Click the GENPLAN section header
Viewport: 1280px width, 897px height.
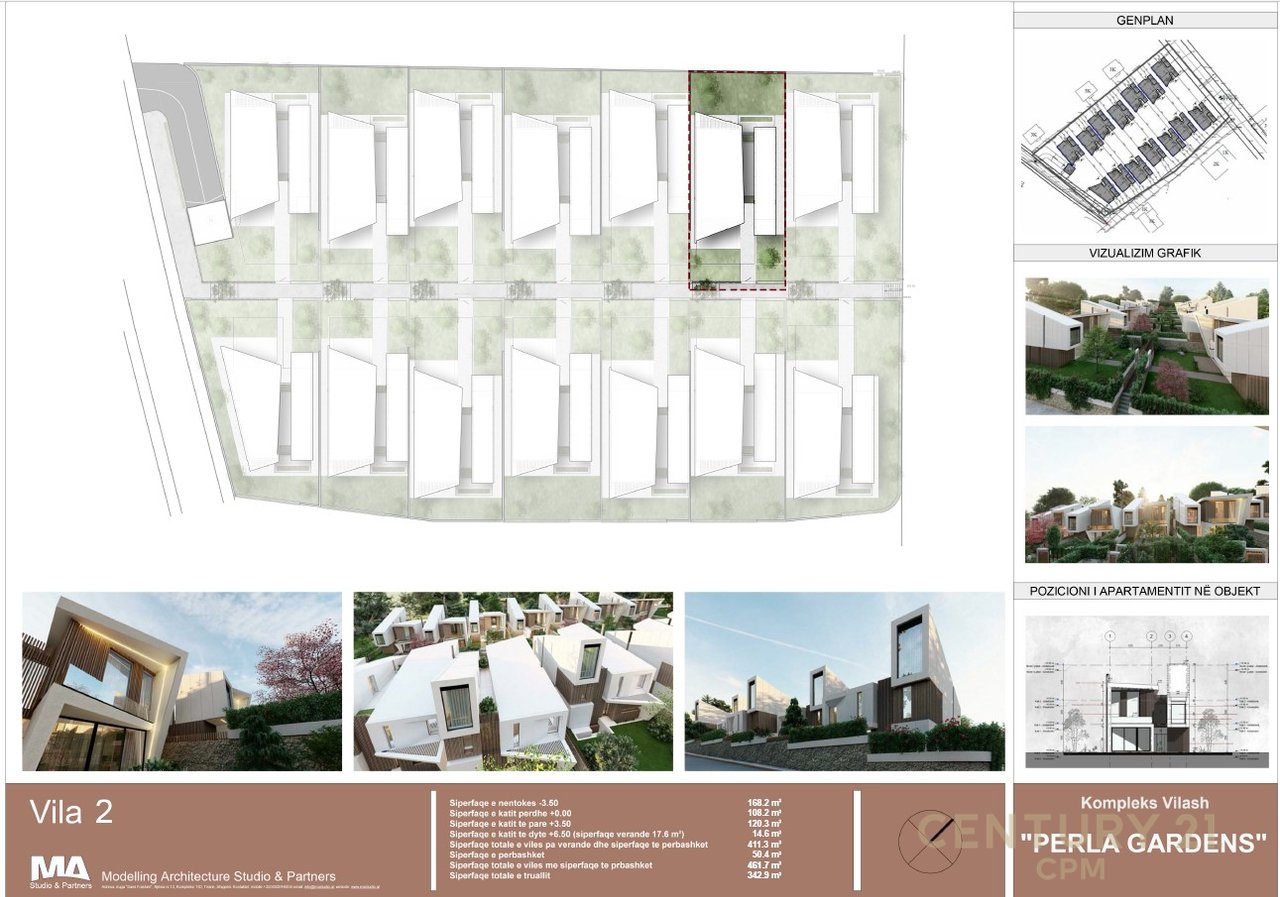click(x=1145, y=19)
